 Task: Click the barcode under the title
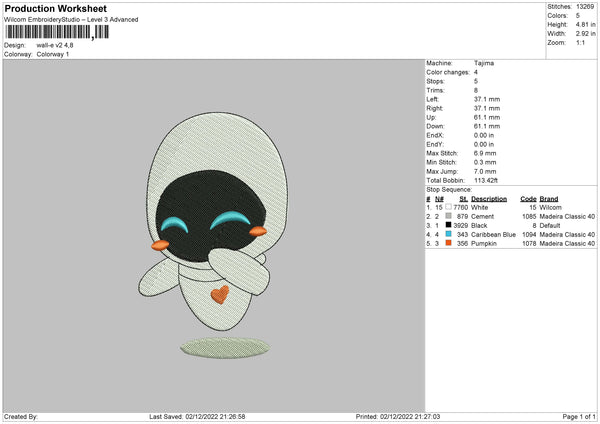54,33
